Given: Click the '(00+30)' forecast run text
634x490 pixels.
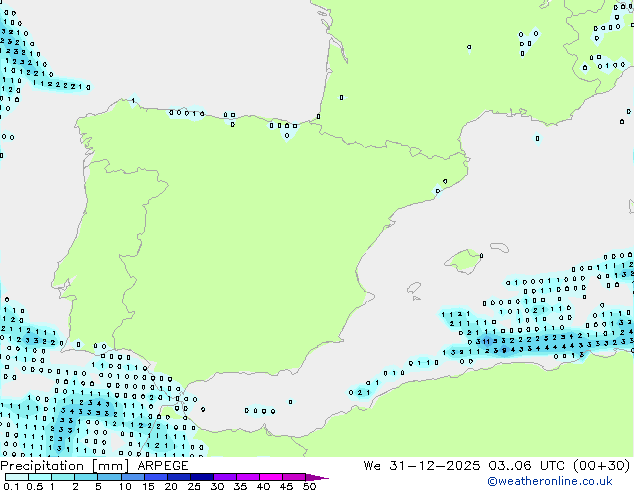Looking at the screenshot, I should 602,466.
